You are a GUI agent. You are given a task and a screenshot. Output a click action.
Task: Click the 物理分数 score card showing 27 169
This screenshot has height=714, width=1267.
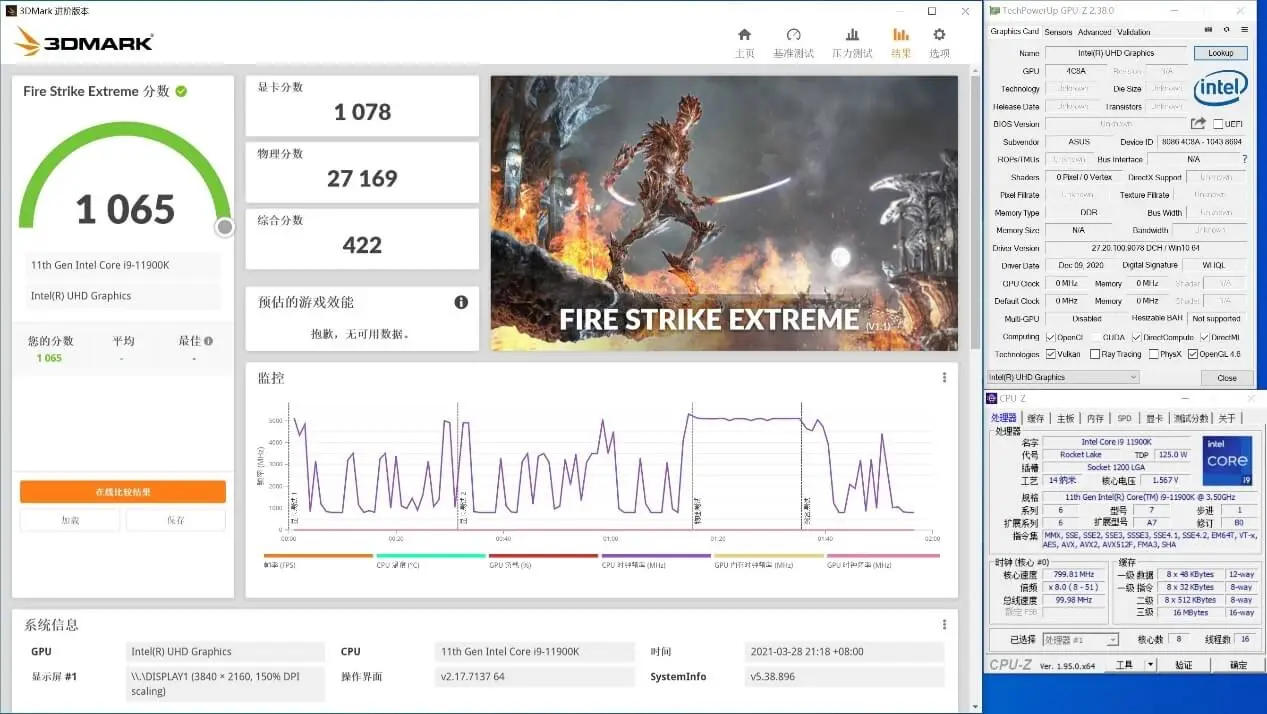[x=362, y=171]
